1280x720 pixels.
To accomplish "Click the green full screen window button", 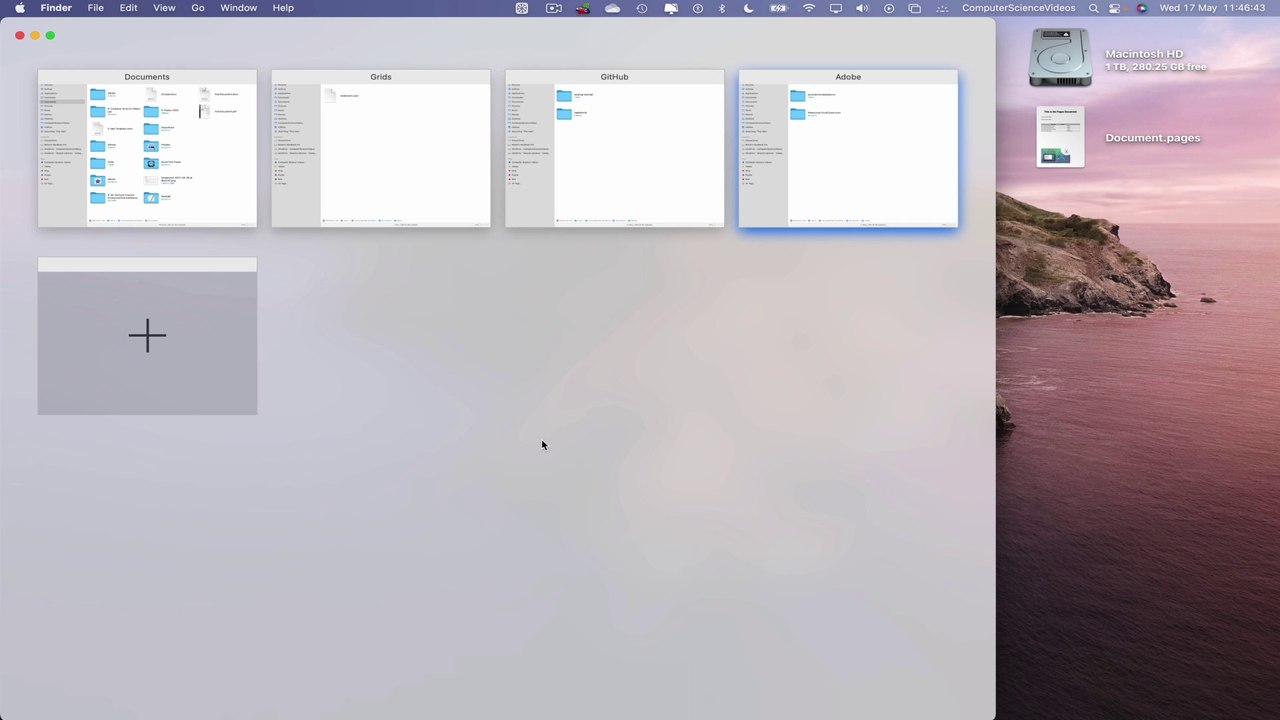I will [x=50, y=35].
